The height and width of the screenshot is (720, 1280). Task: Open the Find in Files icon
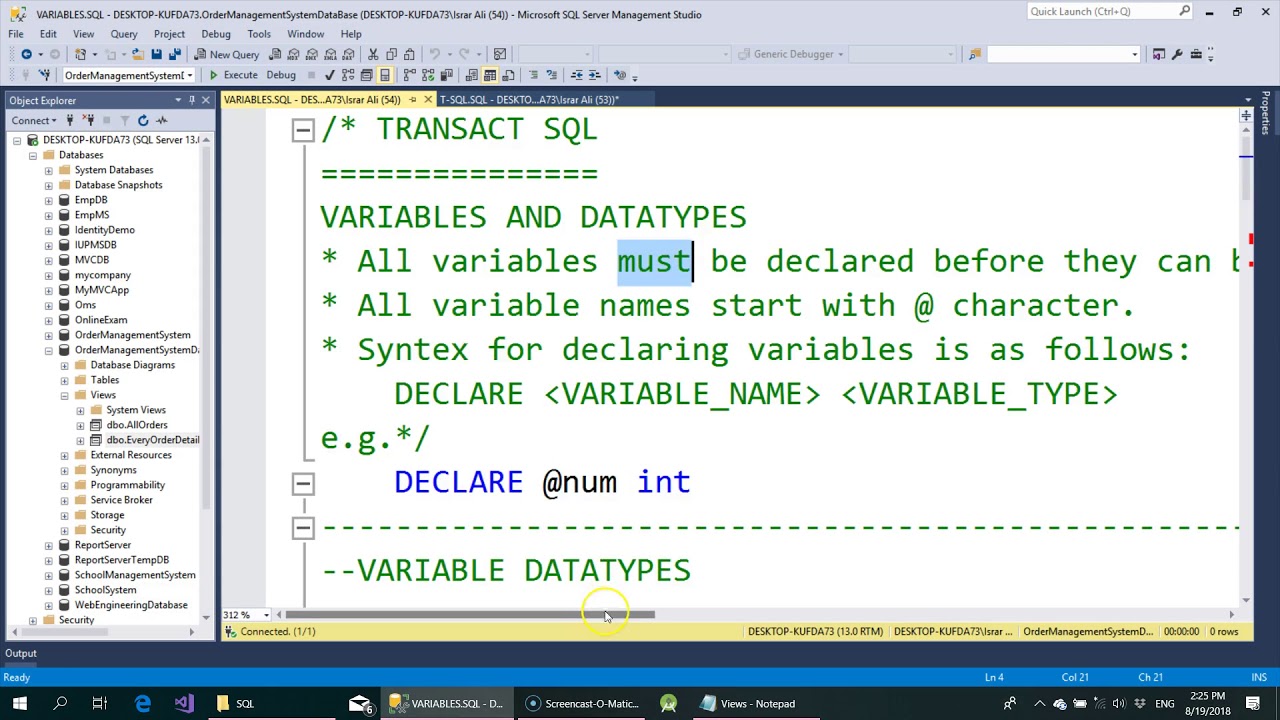974,54
